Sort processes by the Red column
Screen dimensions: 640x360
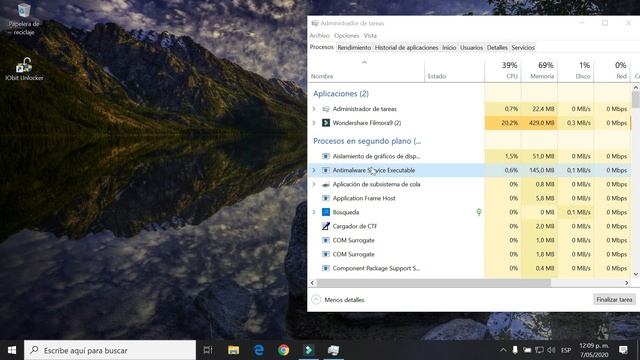click(x=612, y=71)
